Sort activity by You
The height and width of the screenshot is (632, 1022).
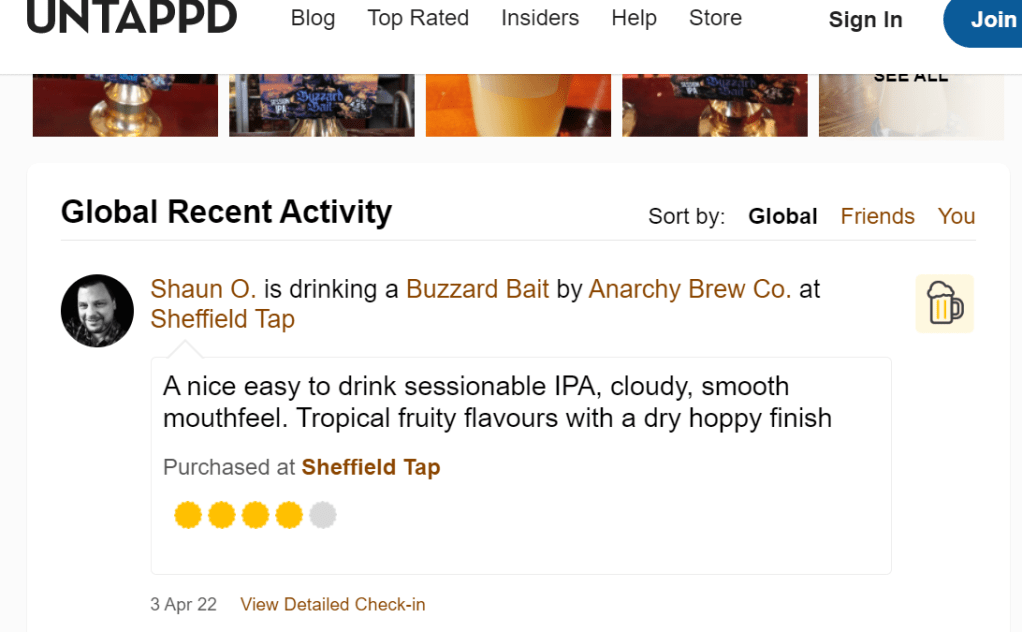coord(956,217)
